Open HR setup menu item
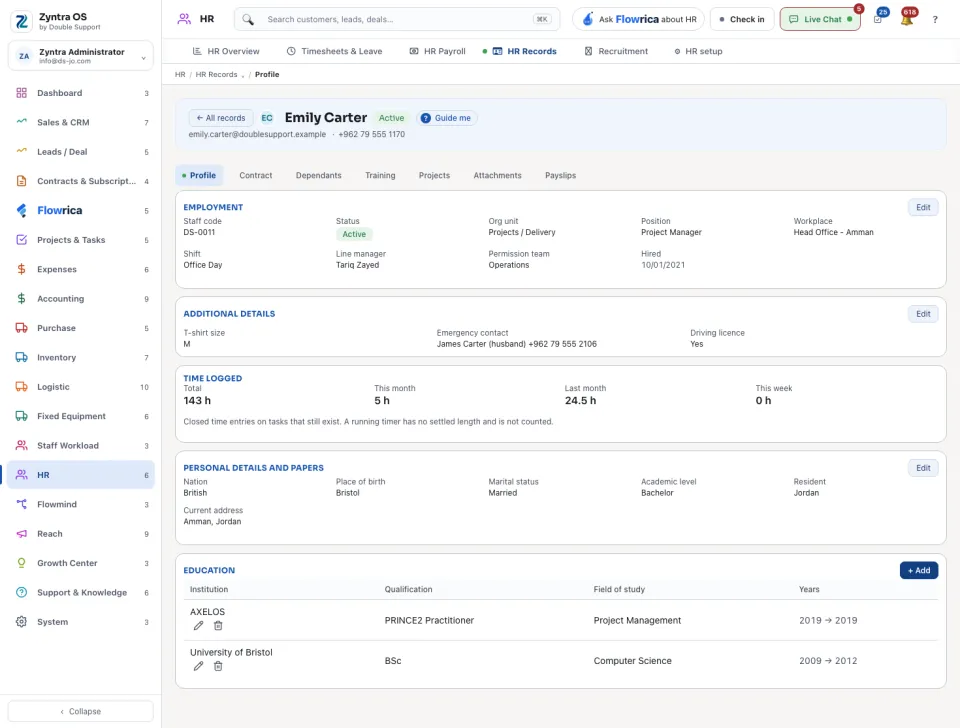 click(x=698, y=51)
